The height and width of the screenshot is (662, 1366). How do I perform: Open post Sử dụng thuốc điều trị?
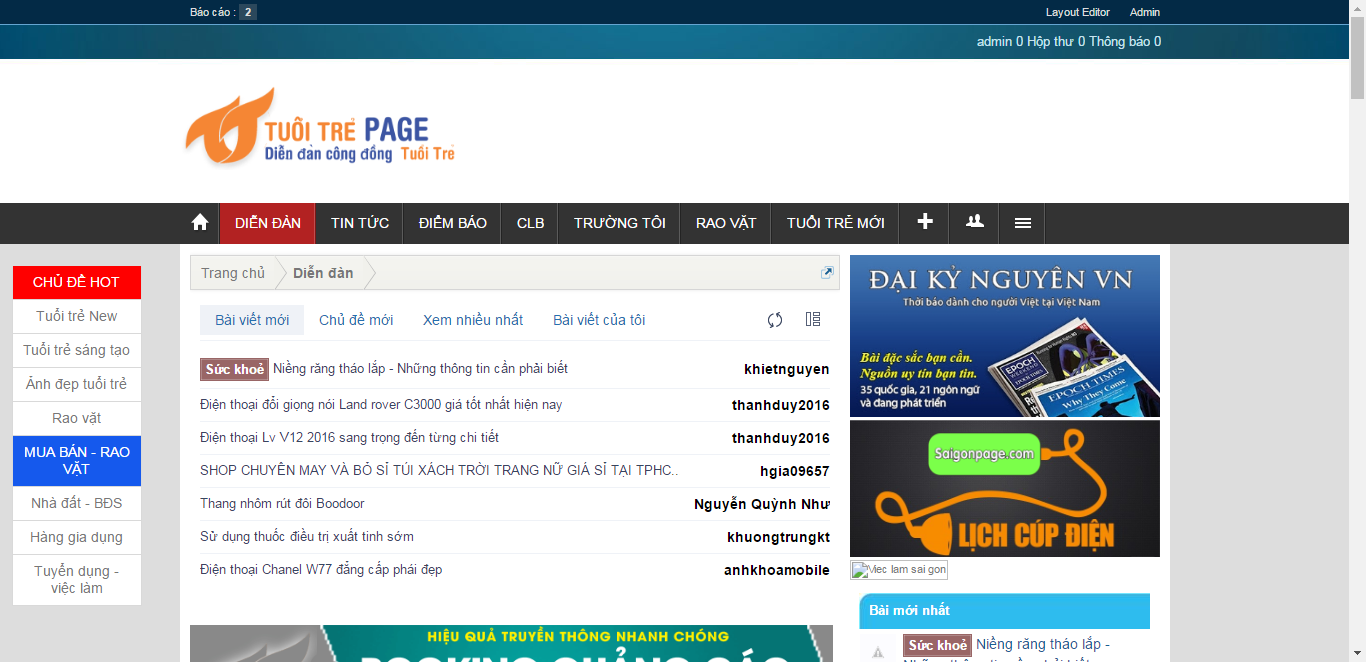click(x=307, y=537)
